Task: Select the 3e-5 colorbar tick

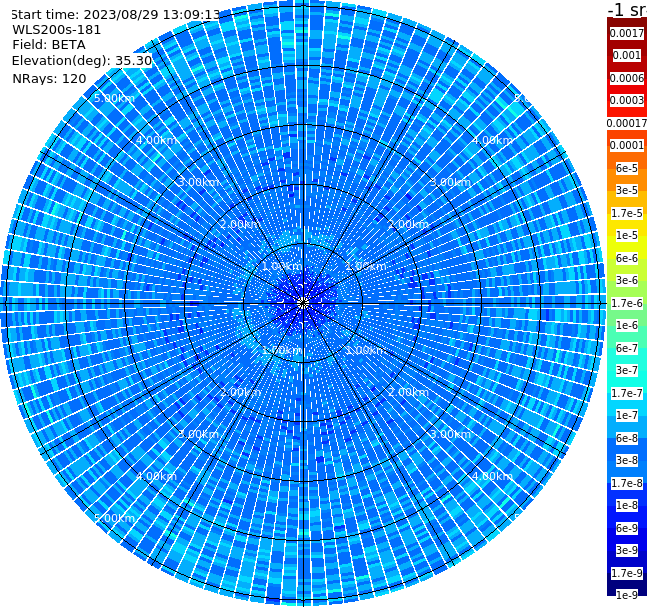Action: tap(626, 190)
